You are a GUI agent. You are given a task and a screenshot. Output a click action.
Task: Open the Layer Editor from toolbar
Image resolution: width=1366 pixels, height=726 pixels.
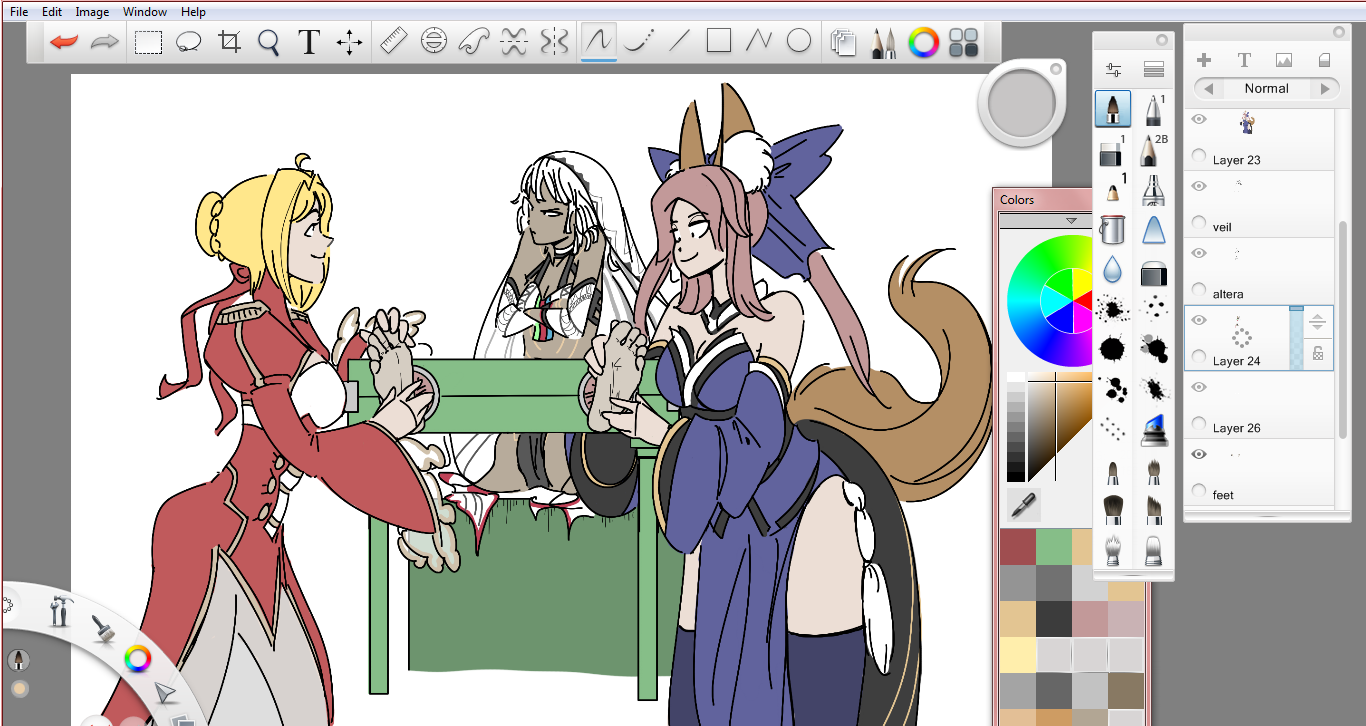844,42
